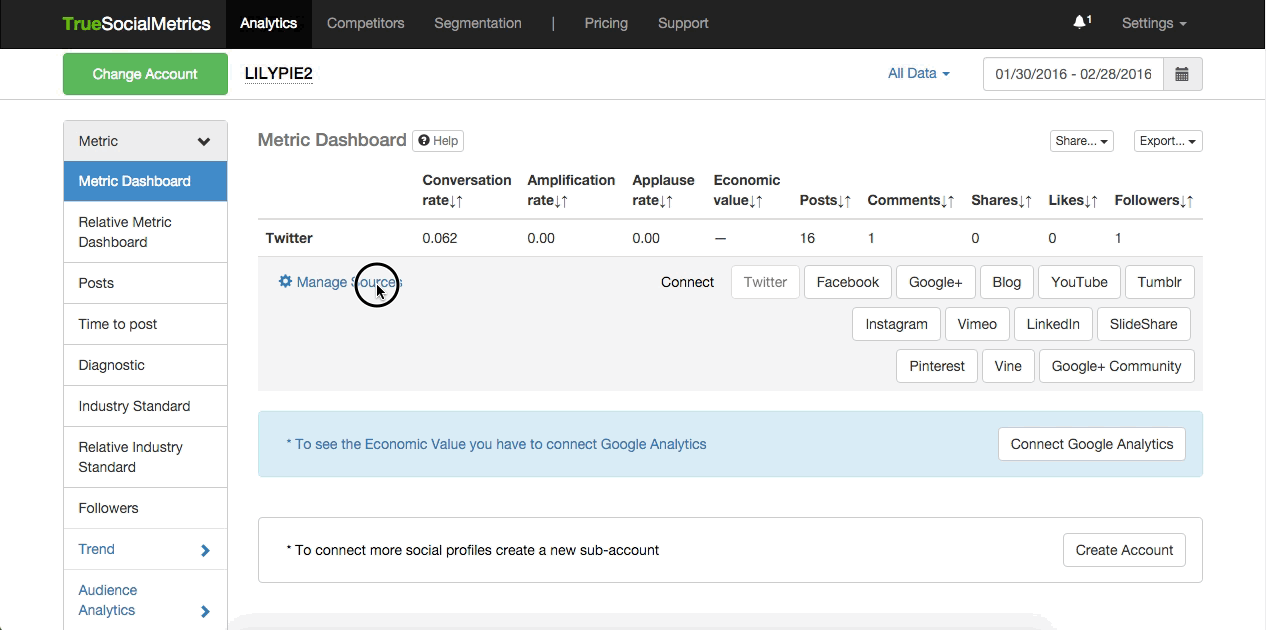This screenshot has width=1266, height=630.
Task: Connect an Instagram source
Action: tap(895, 324)
